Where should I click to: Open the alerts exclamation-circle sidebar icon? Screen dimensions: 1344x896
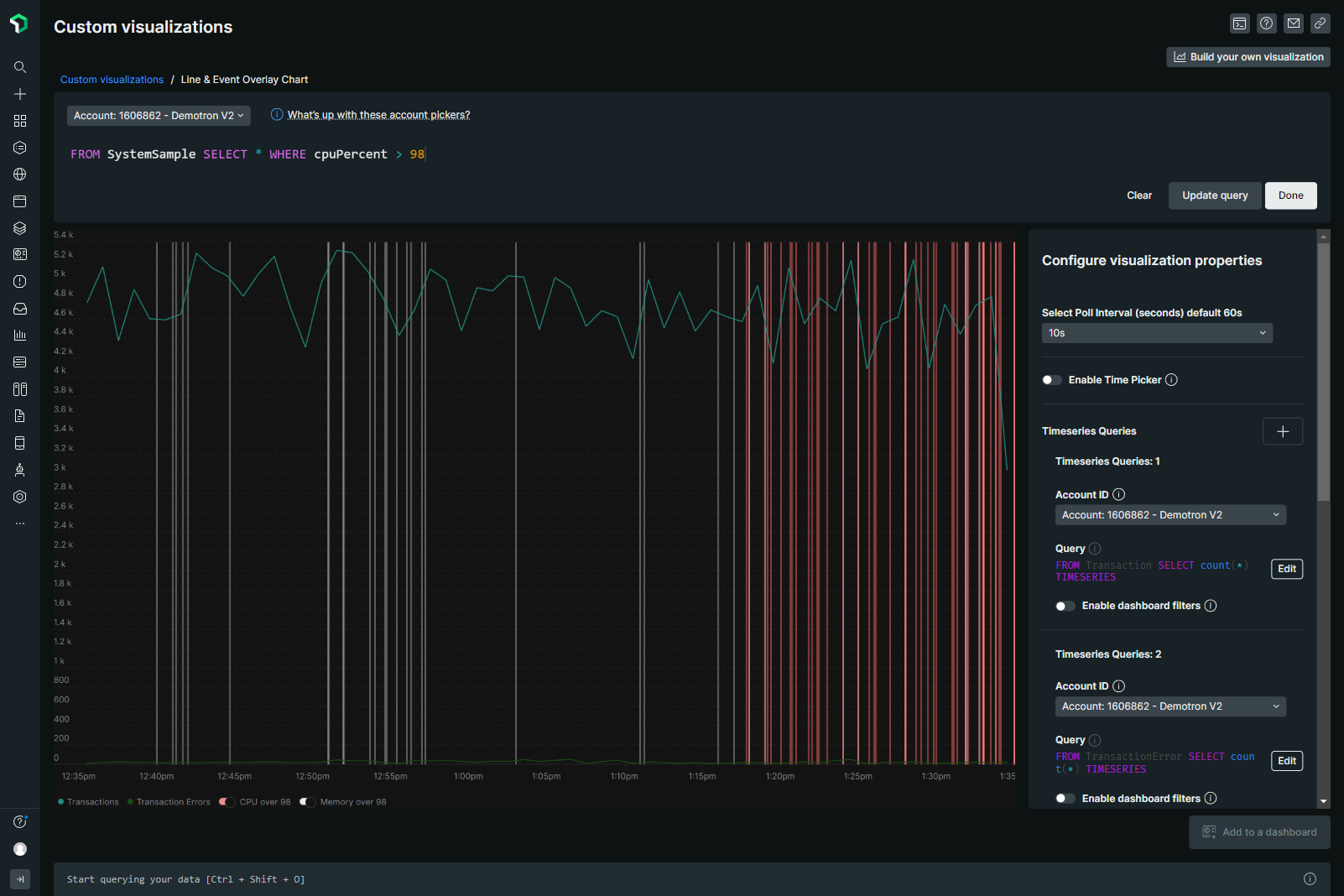[x=20, y=282]
